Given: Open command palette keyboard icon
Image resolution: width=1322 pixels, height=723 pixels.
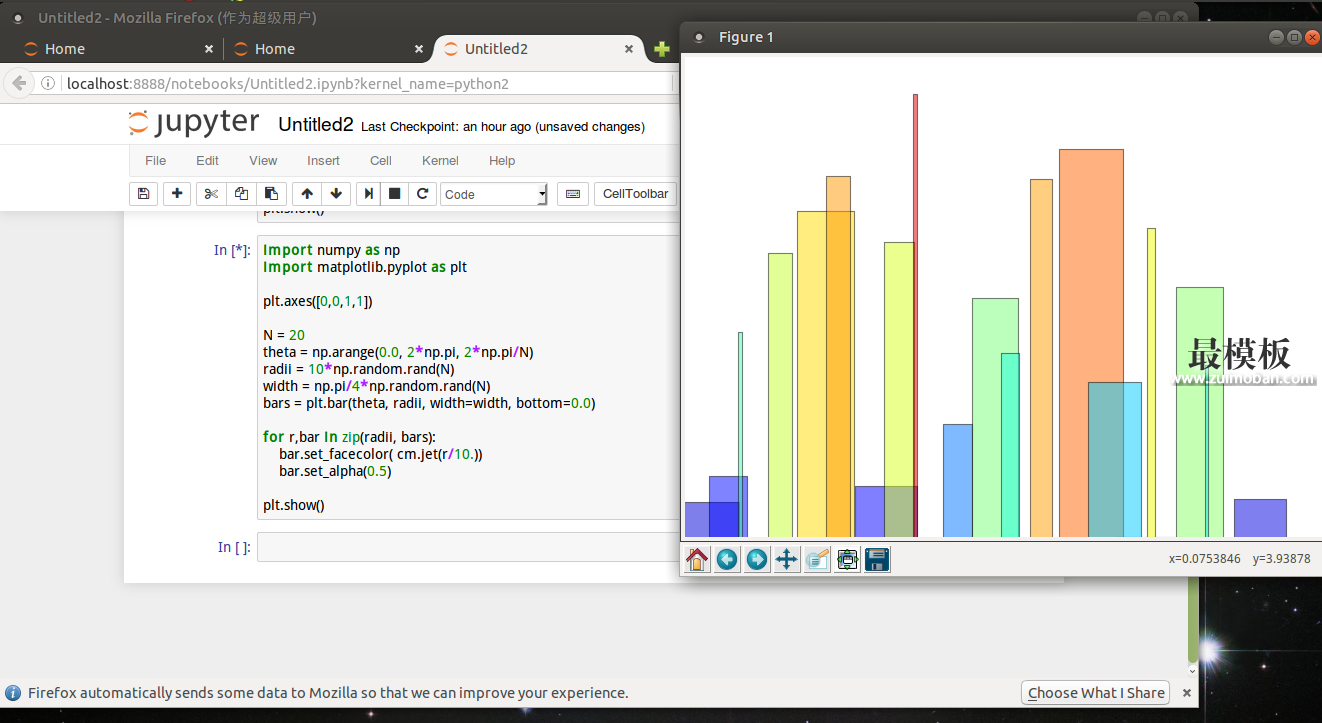Looking at the screenshot, I should click(573, 194).
